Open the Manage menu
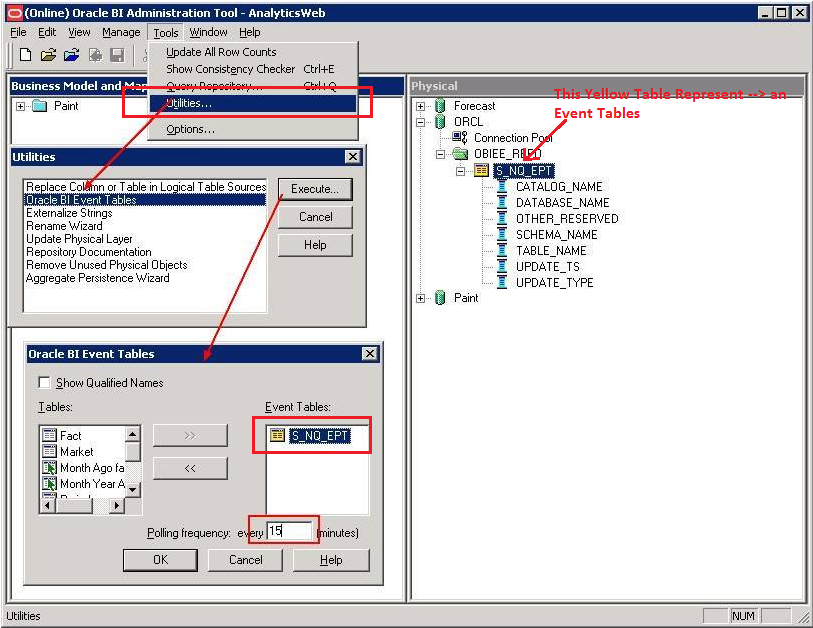Screen dimensions: 813x628 coord(121,32)
